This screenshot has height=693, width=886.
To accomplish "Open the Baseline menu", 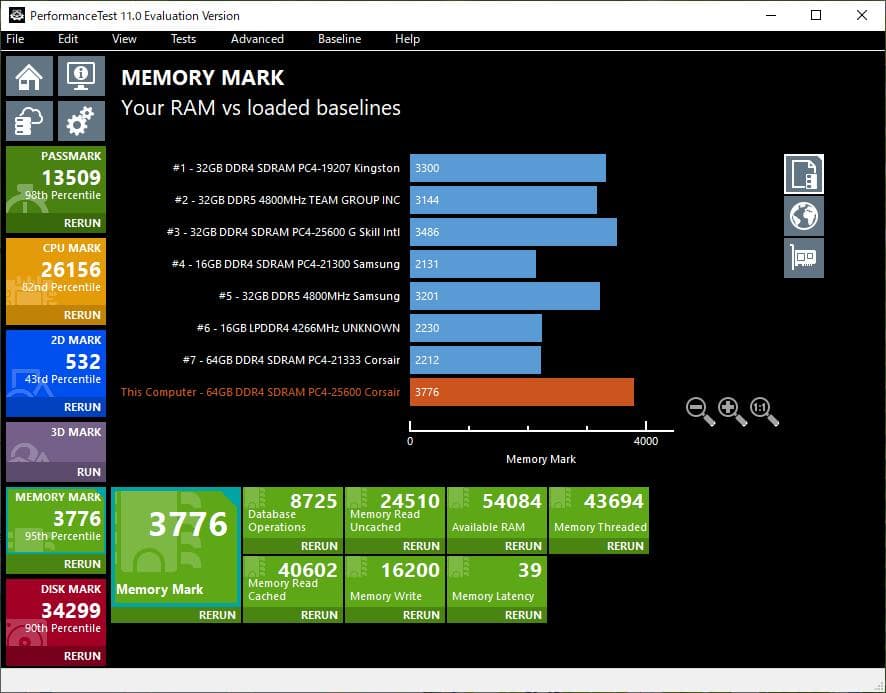I will tap(339, 39).
